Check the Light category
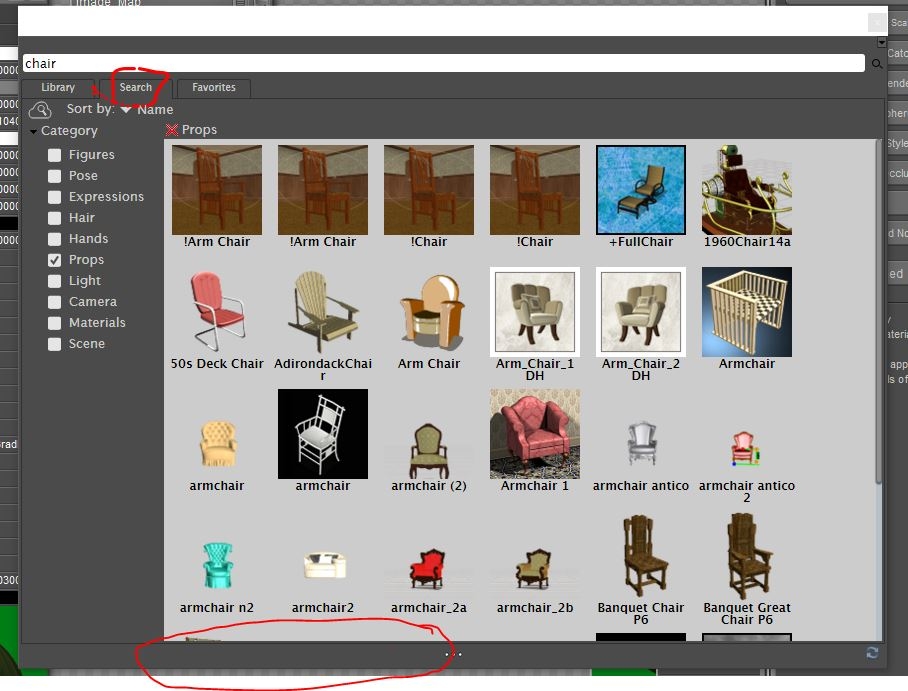 [x=54, y=281]
